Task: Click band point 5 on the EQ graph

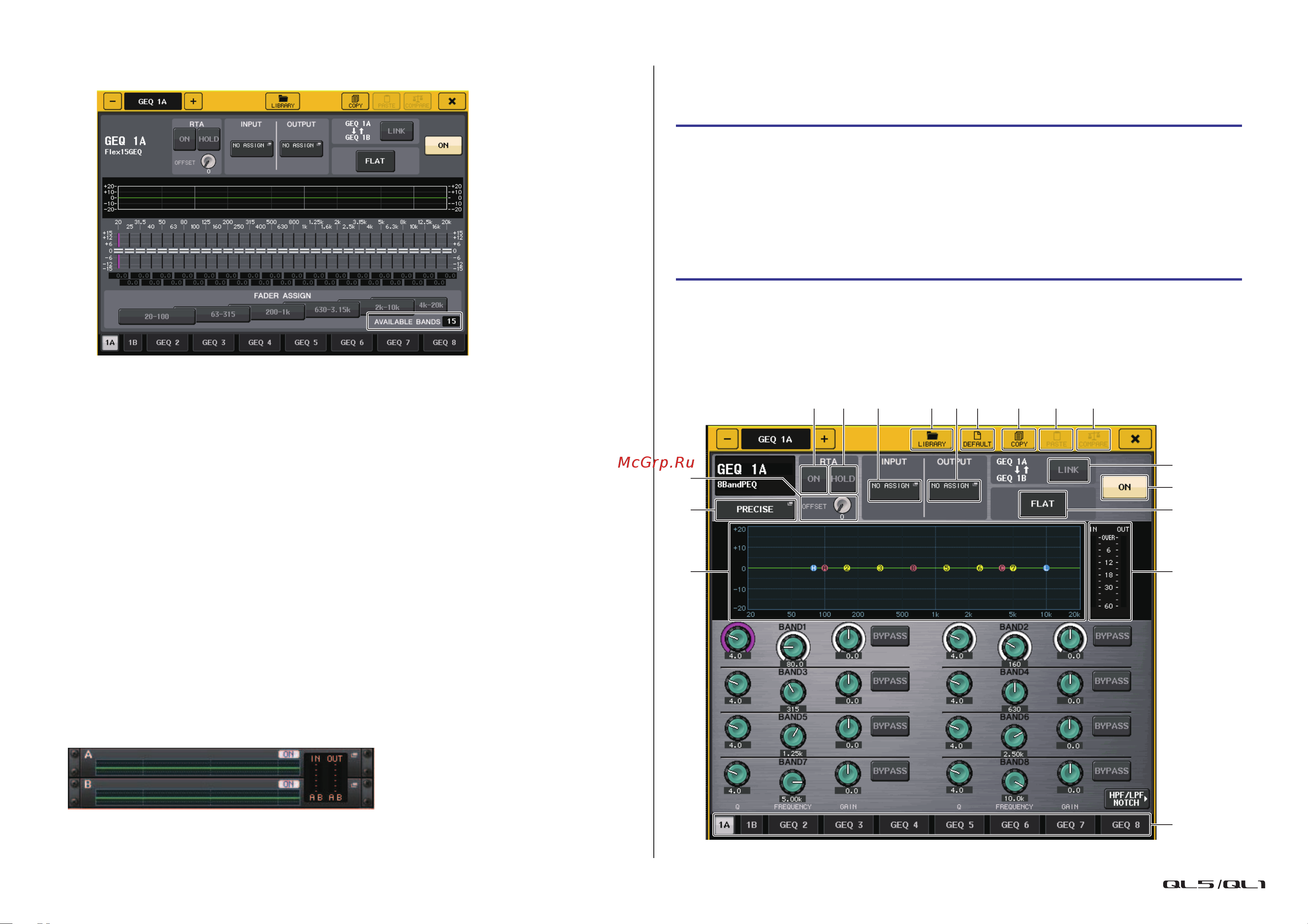Action: [x=946, y=568]
